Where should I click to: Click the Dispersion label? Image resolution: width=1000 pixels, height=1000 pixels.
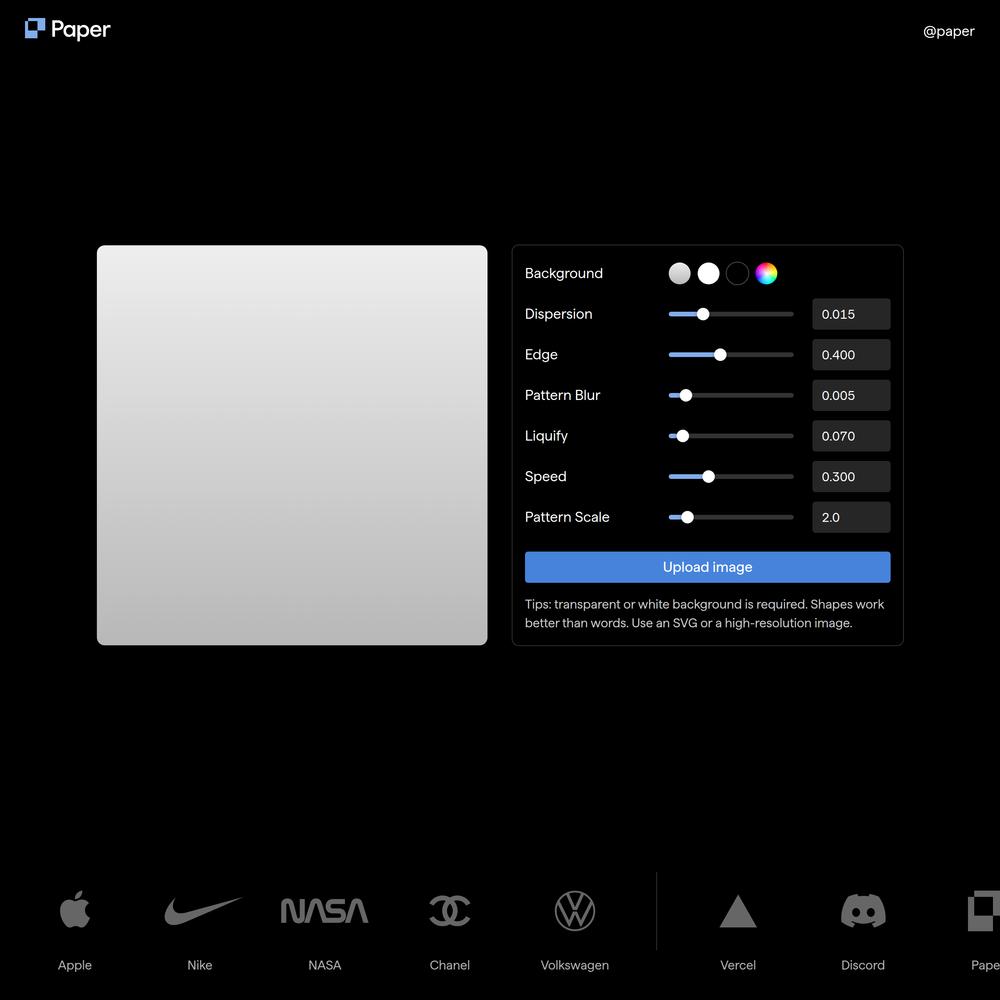[559, 314]
